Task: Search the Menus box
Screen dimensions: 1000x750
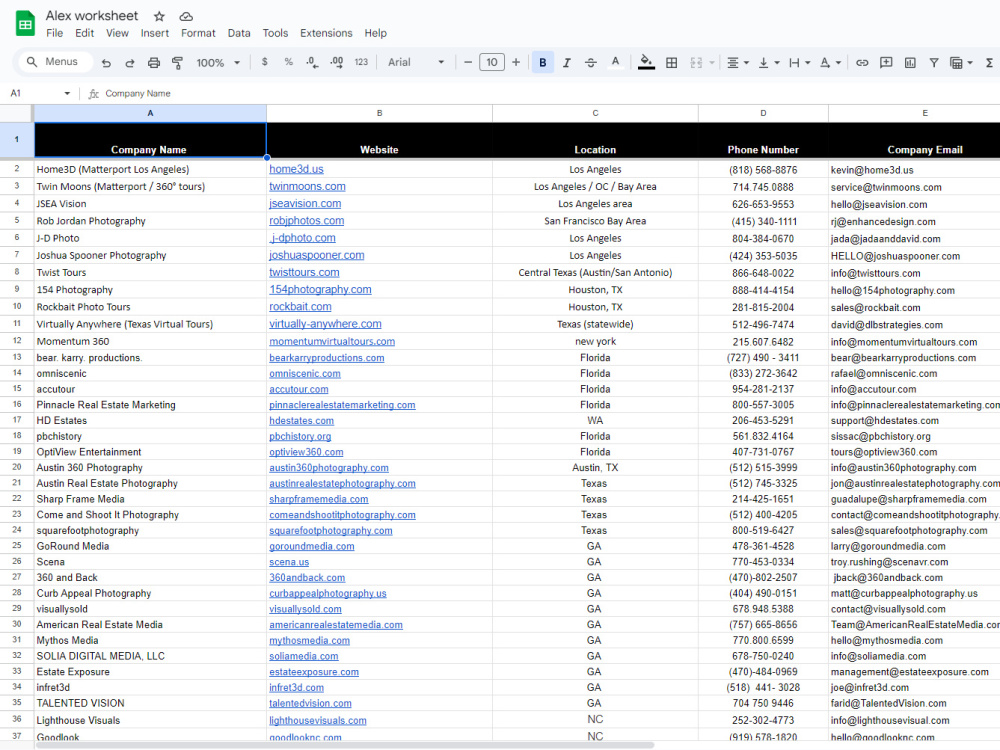Action: (54, 62)
